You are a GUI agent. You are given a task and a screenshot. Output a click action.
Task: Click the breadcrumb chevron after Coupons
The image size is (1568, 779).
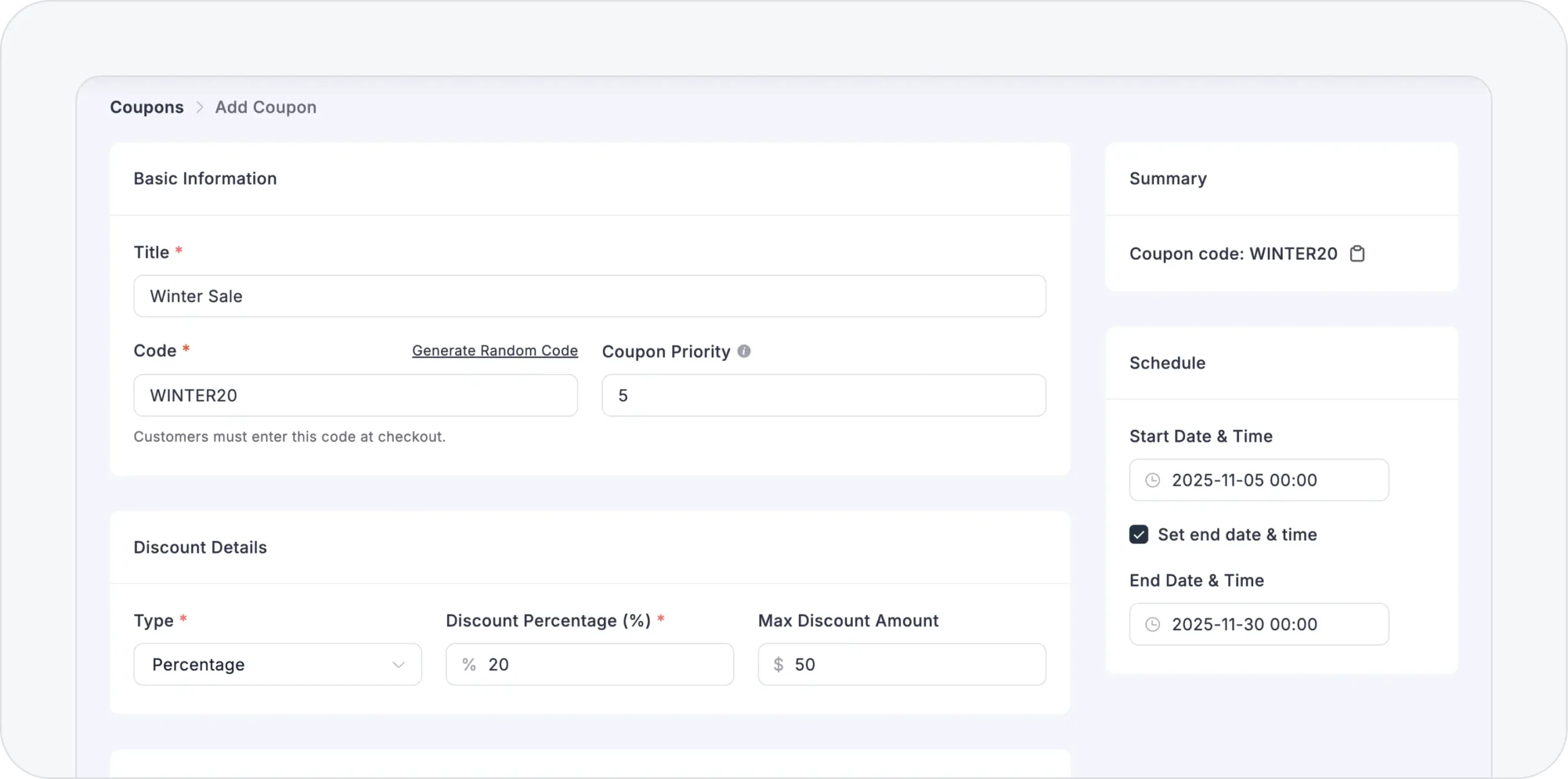[x=199, y=107]
